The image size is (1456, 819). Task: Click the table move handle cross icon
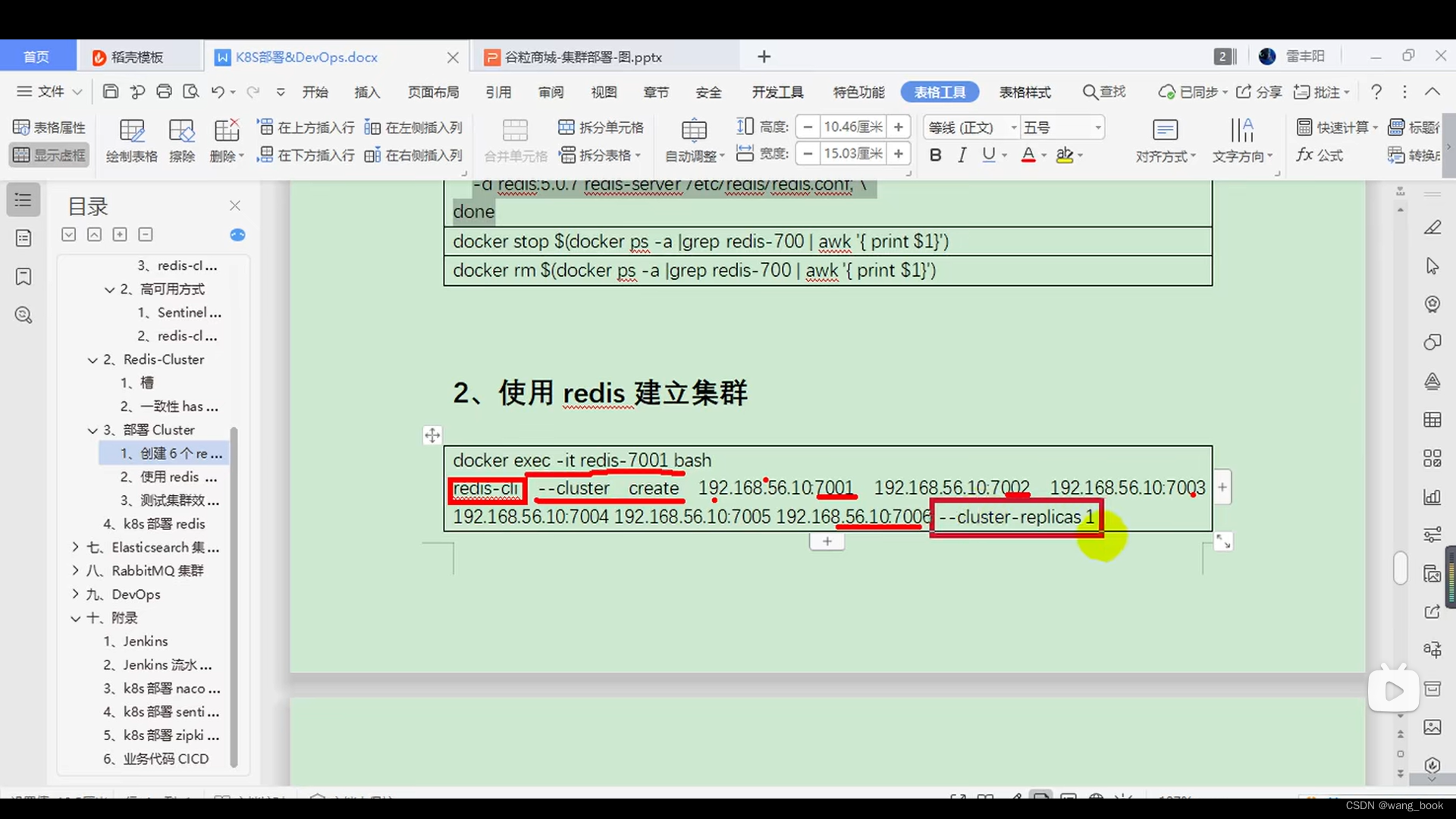[x=432, y=435]
